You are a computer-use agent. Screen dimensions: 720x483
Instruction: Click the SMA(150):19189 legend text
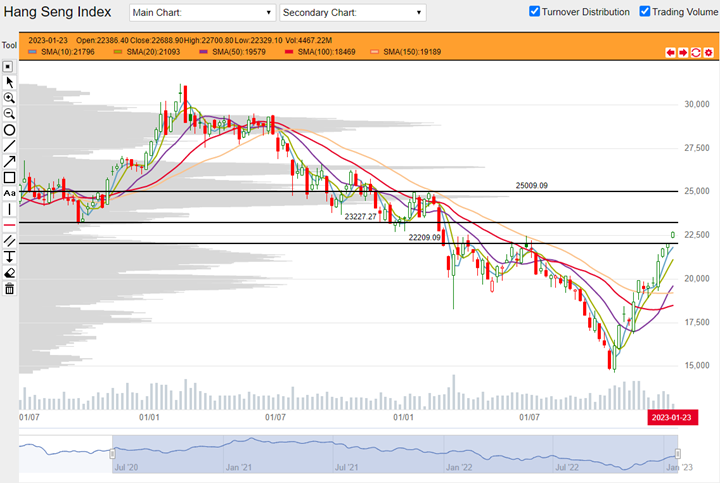(x=412, y=52)
